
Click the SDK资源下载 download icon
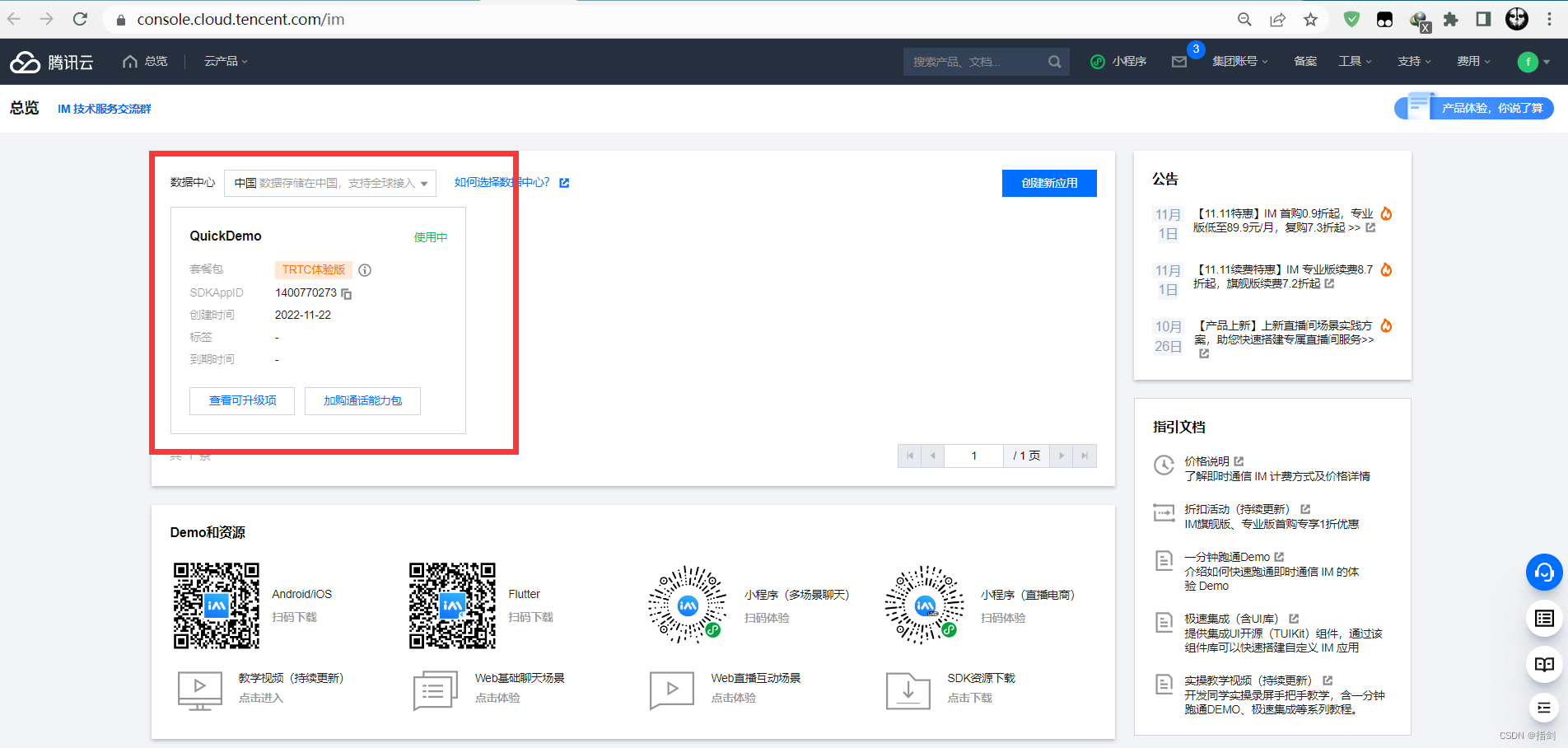click(908, 690)
